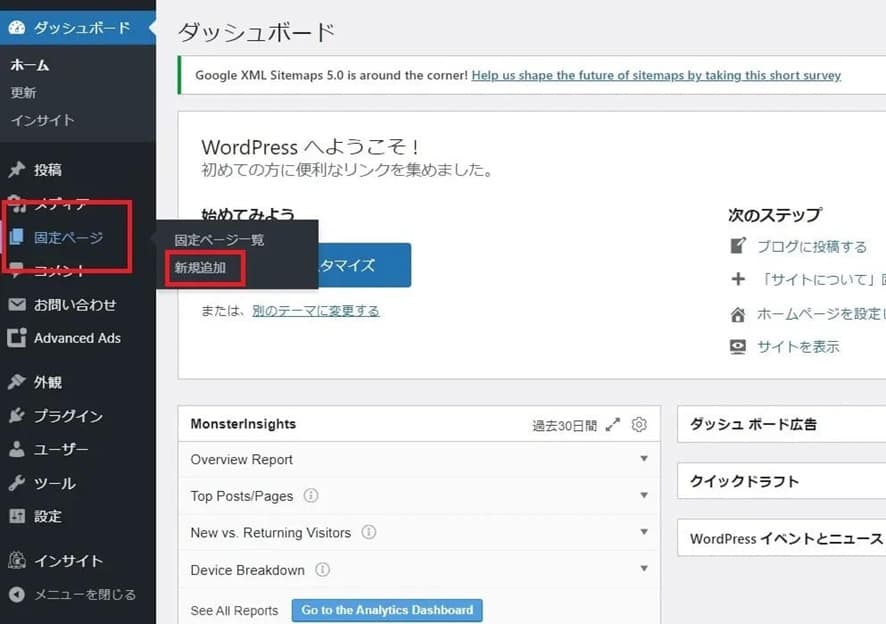The width and height of the screenshot is (886, 624).
Task: Click the info icon next to Top Posts/Pages
Action: click(x=311, y=496)
